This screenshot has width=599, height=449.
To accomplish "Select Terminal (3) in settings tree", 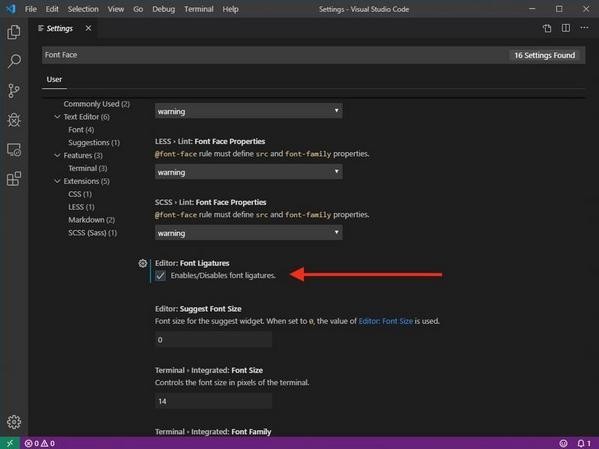I will 87,169.
